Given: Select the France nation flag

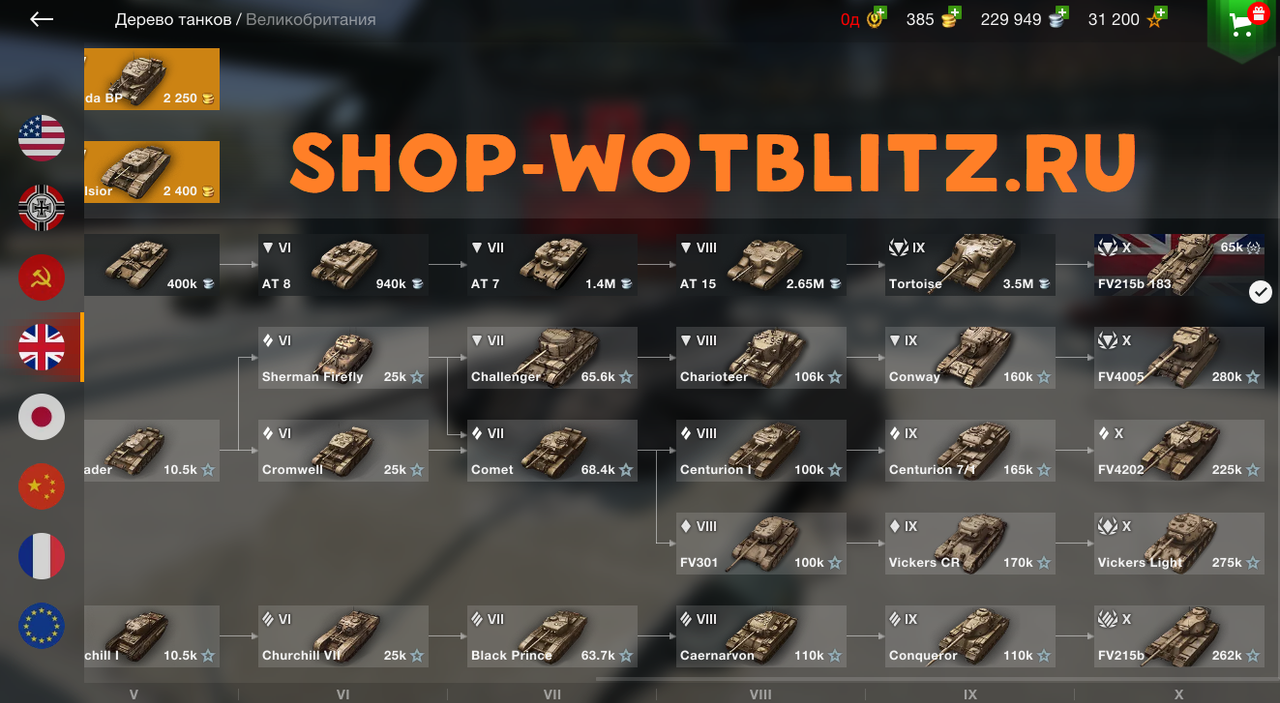Looking at the screenshot, I should coord(41,556).
